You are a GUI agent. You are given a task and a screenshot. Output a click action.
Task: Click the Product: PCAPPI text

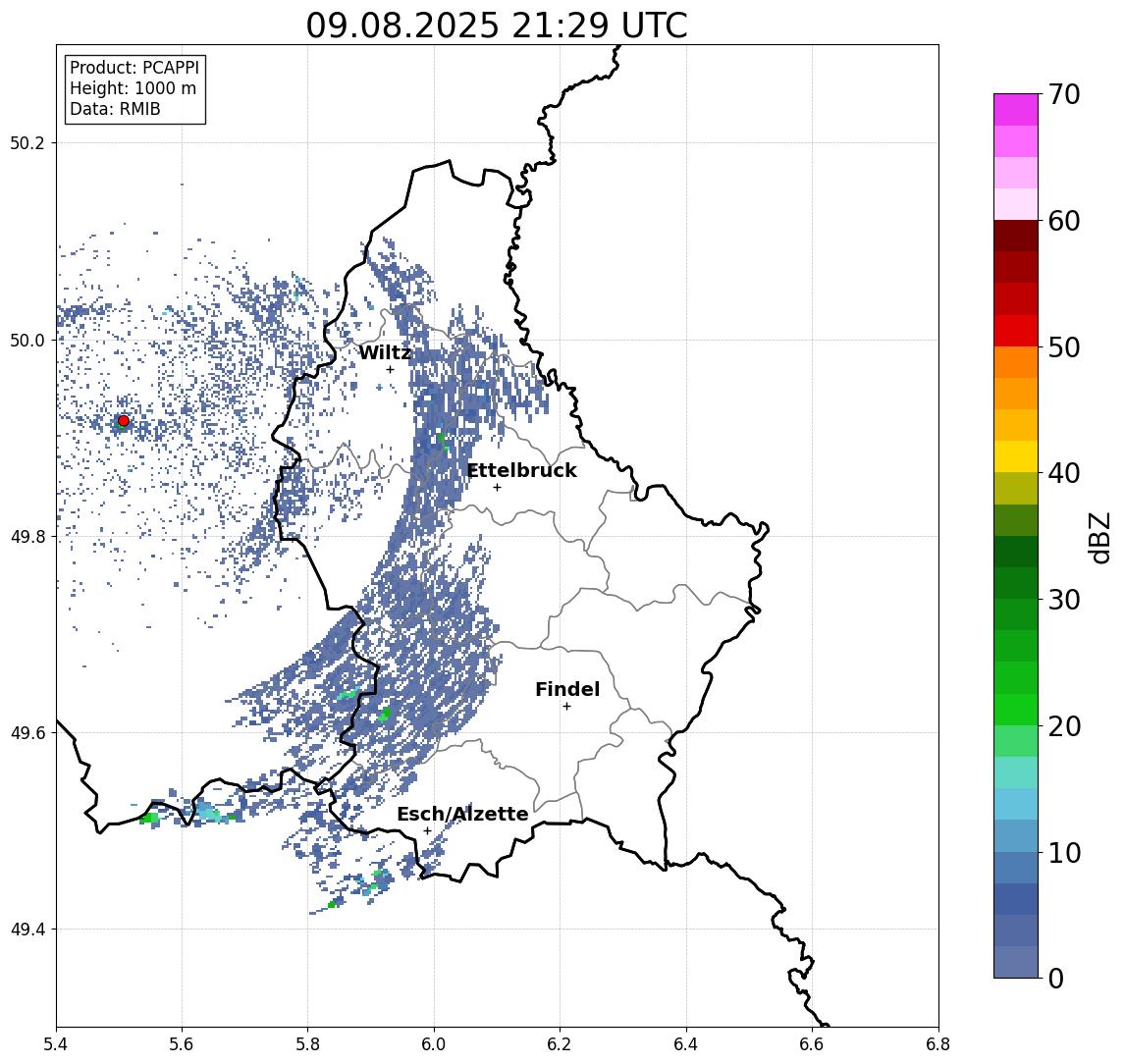[134, 68]
